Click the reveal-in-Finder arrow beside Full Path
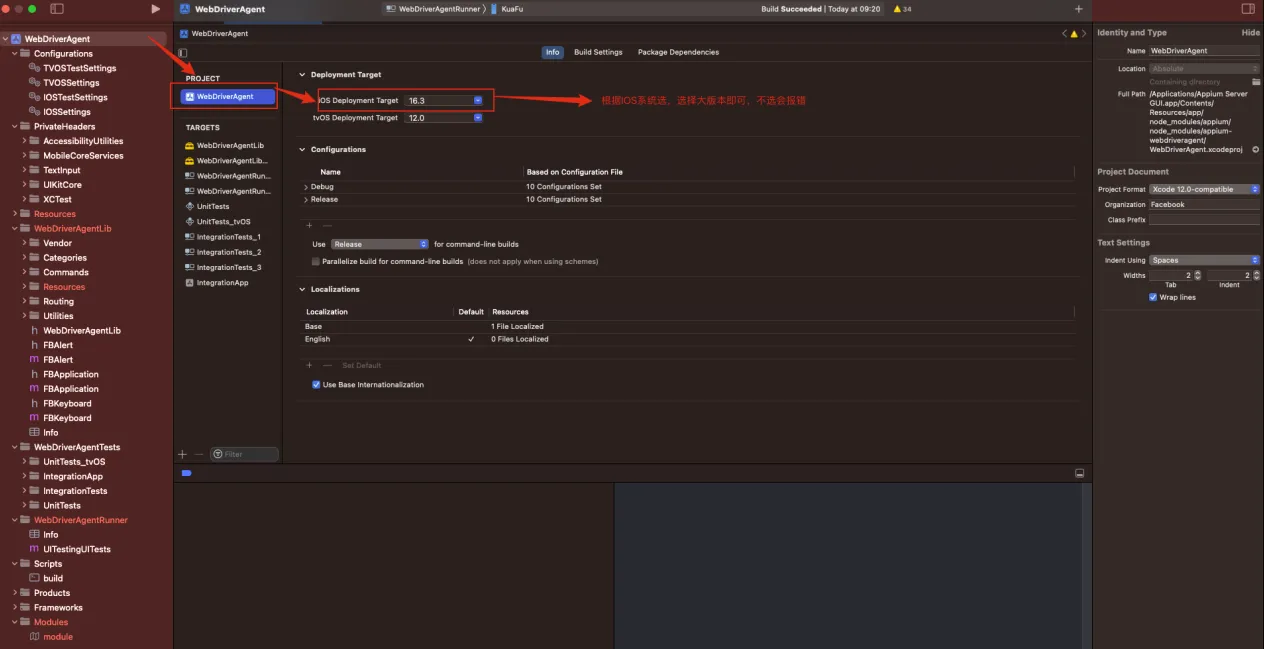 pyautogui.click(x=1255, y=149)
